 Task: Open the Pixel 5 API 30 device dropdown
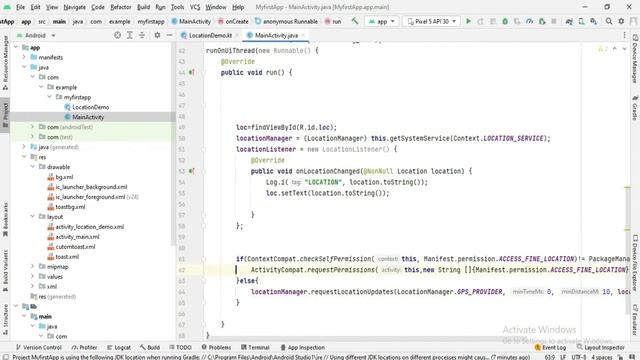tap(431, 21)
